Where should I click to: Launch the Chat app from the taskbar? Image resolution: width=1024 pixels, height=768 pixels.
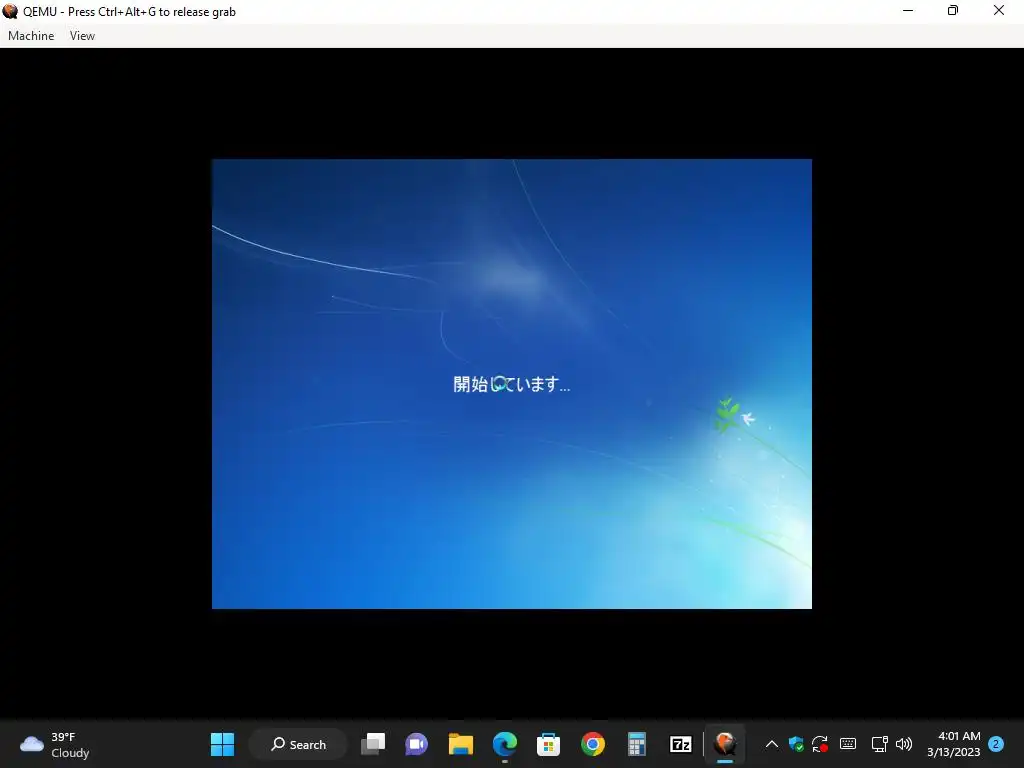tap(417, 744)
